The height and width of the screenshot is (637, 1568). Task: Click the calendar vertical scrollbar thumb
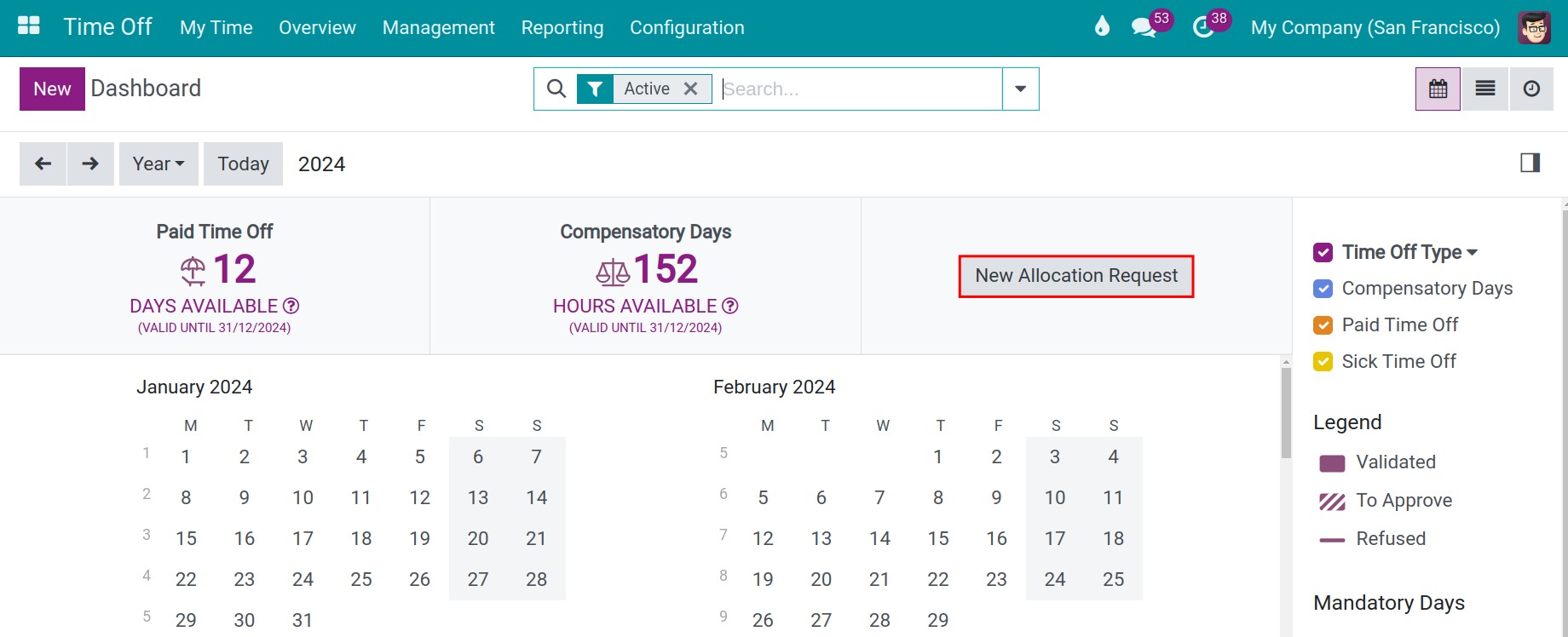pos(1286,413)
